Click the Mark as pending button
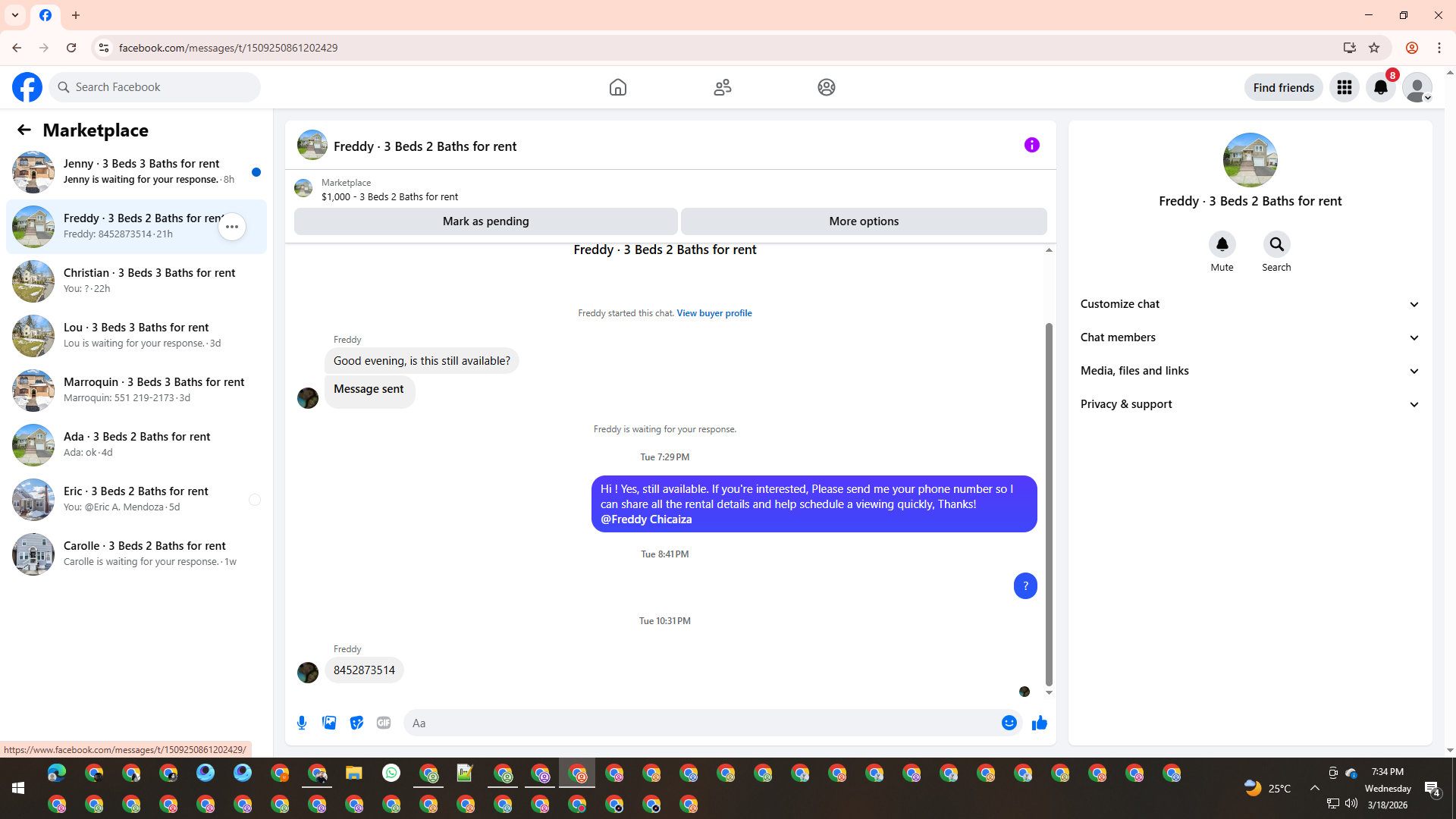The width and height of the screenshot is (1456, 819). coord(485,221)
